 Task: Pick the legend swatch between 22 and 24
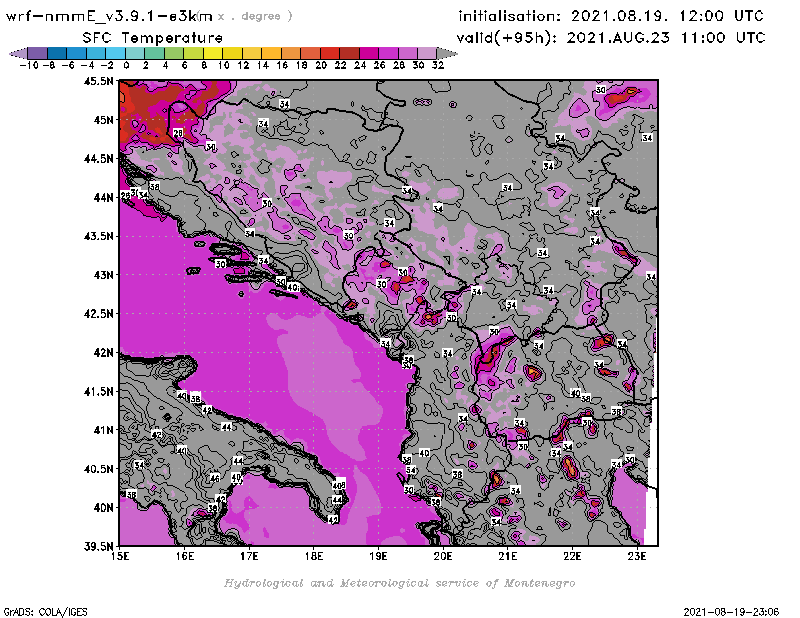pos(349,53)
